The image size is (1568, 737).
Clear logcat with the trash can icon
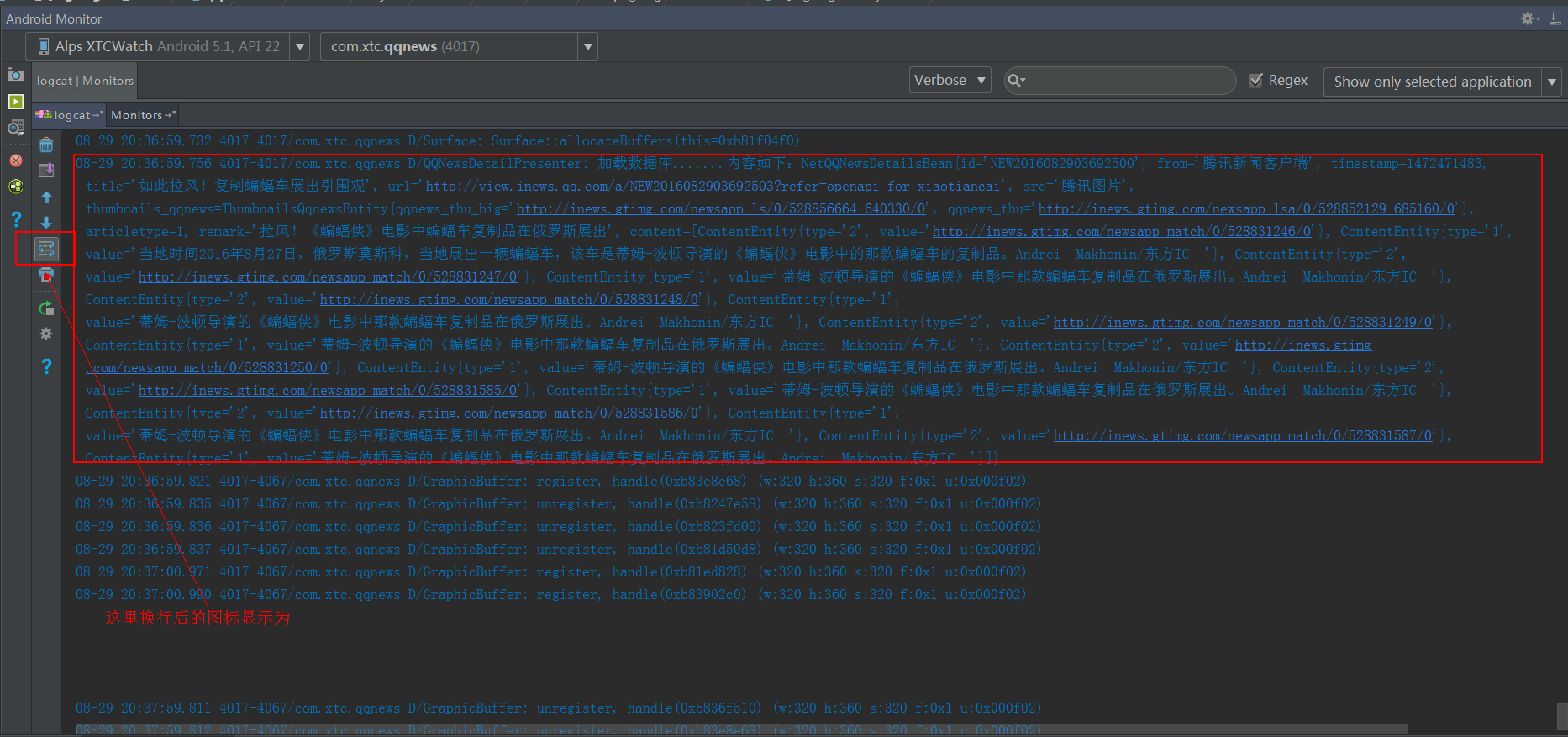[46, 145]
